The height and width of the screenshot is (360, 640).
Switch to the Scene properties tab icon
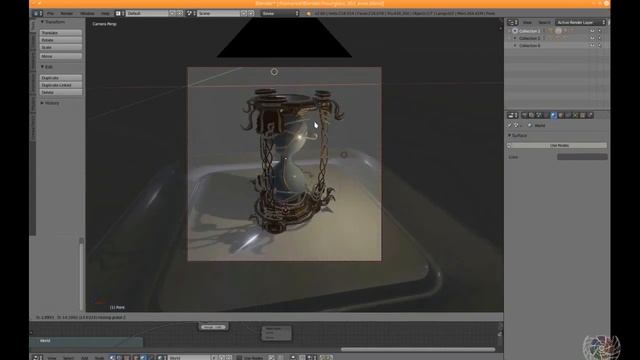539,116
